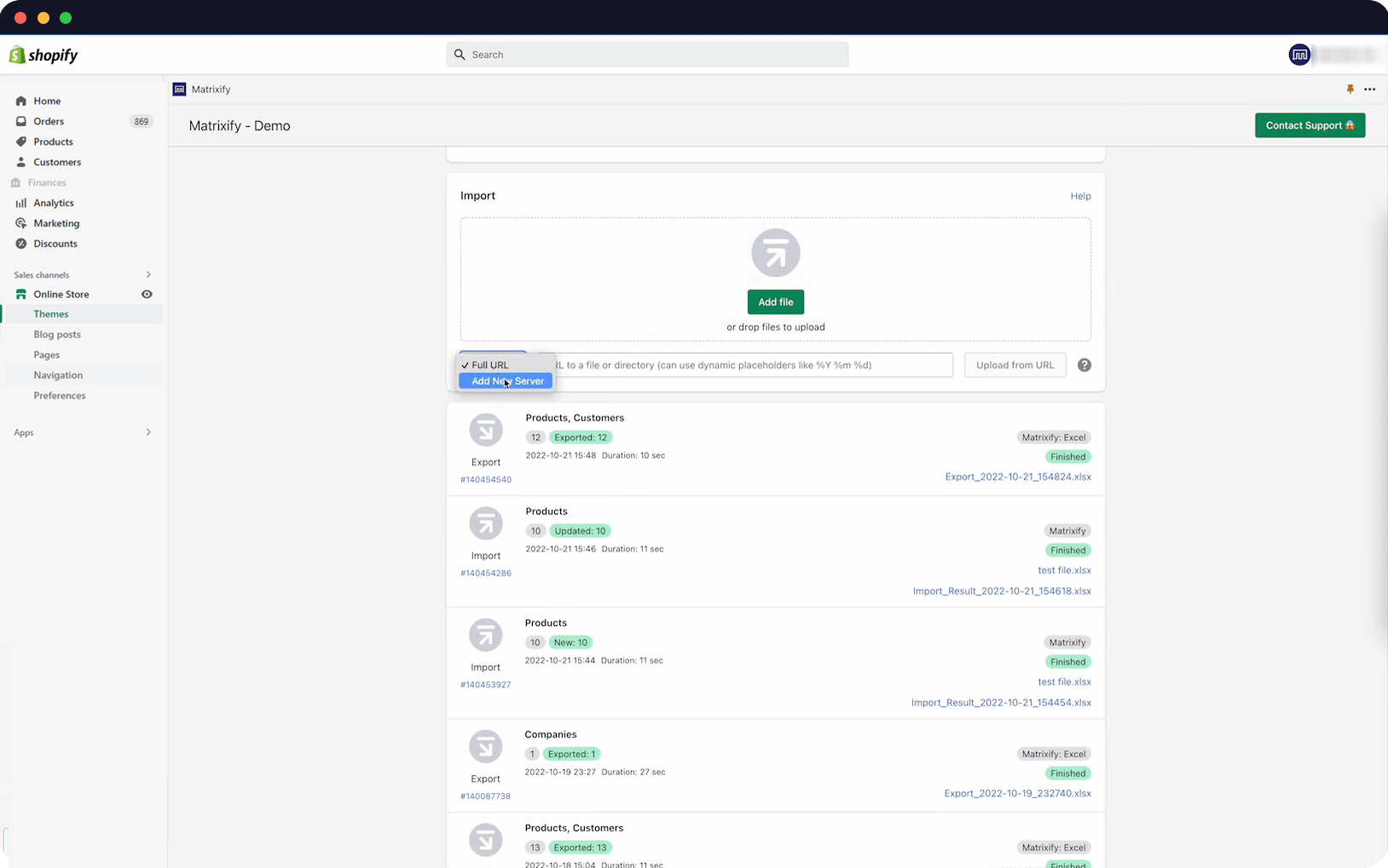
Task: Click the macOS green fullscreen button
Action: 66,18
